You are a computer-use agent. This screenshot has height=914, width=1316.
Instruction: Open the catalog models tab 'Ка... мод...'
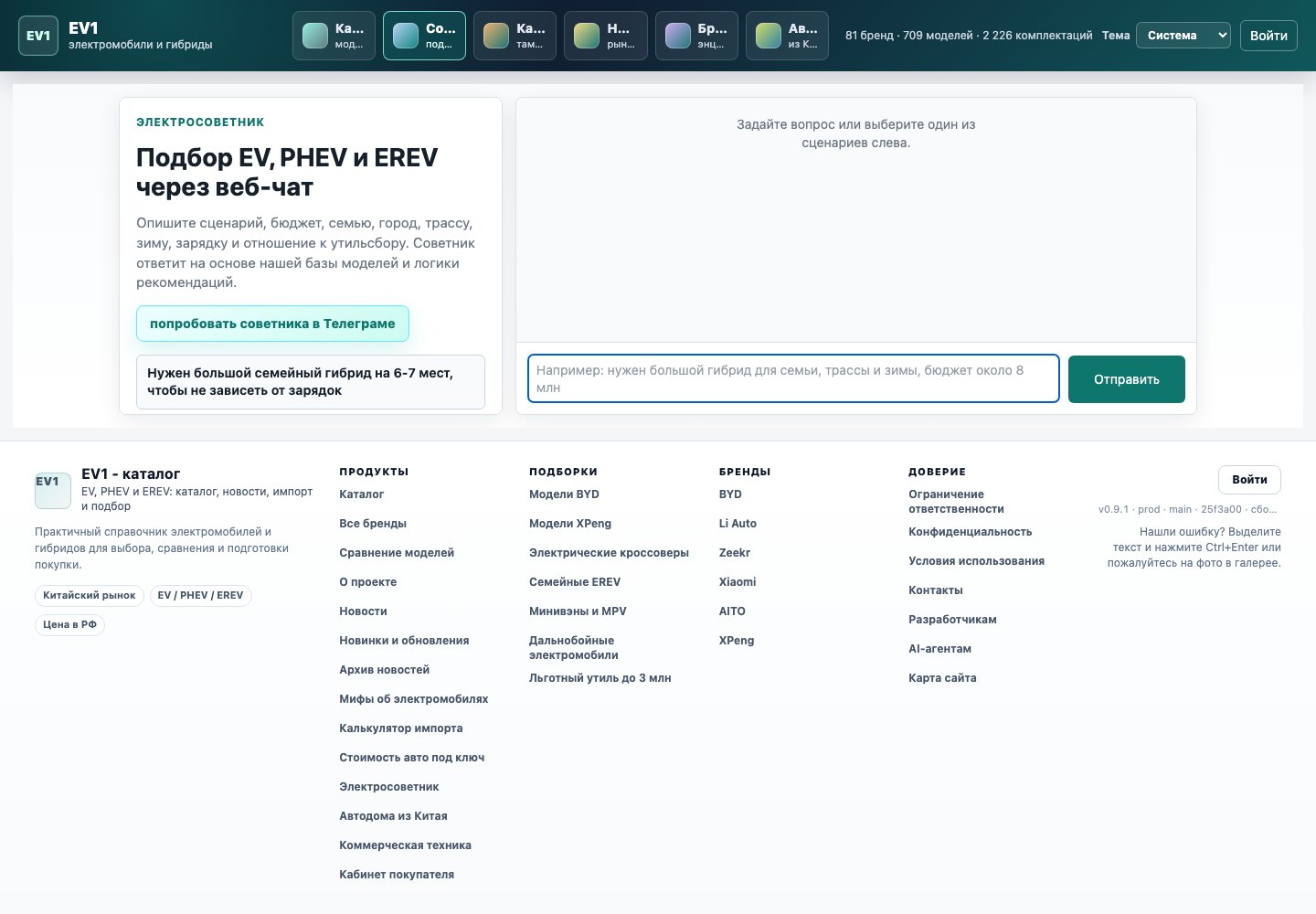(334, 36)
